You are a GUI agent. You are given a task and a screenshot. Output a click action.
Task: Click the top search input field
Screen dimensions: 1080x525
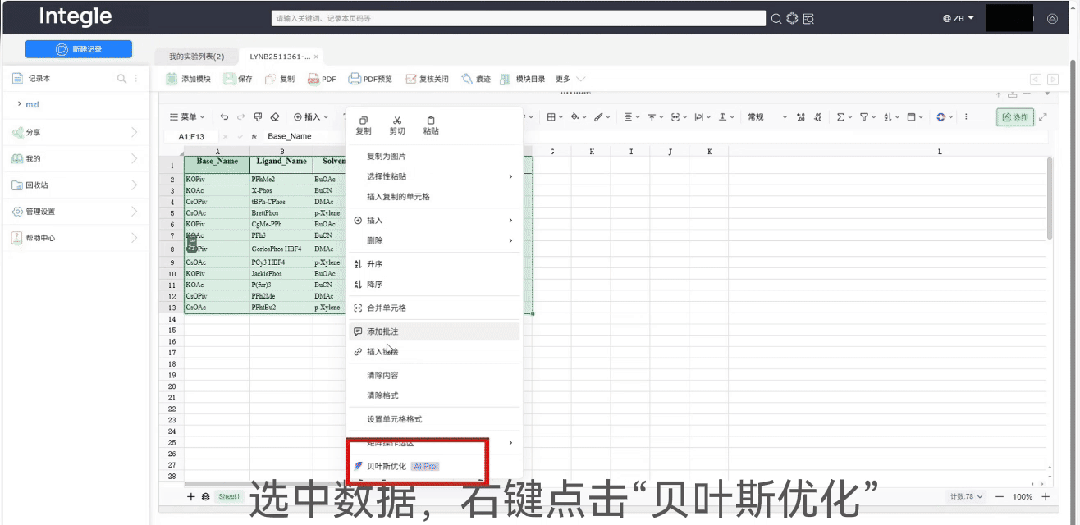tap(519, 19)
